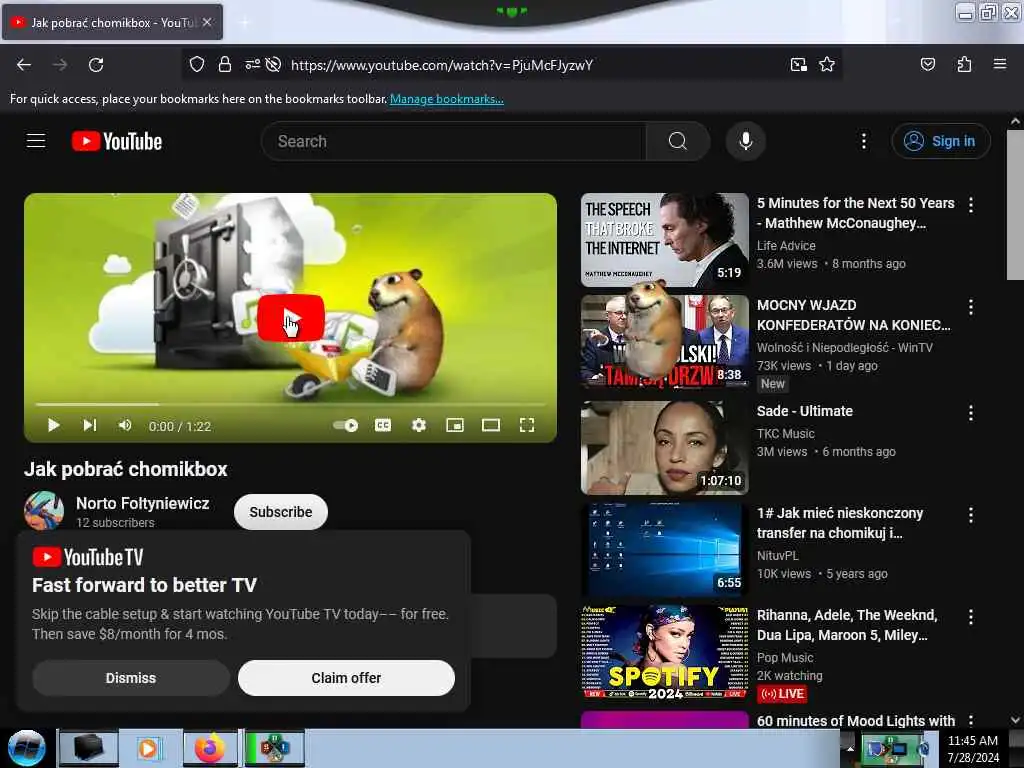
Task: Toggle autoplay switch in player
Action: (345, 425)
